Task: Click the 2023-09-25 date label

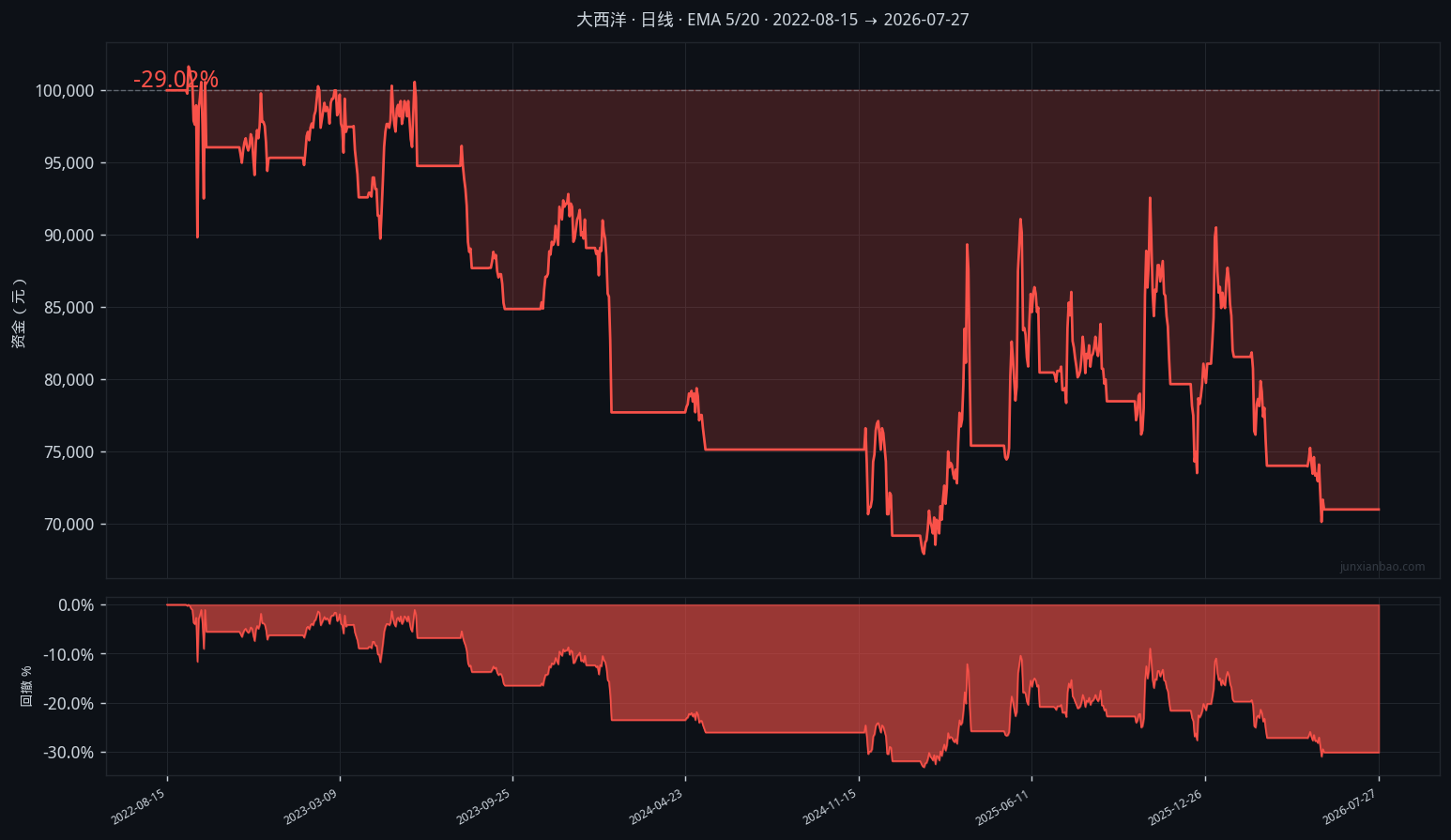Action: [x=483, y=807]
